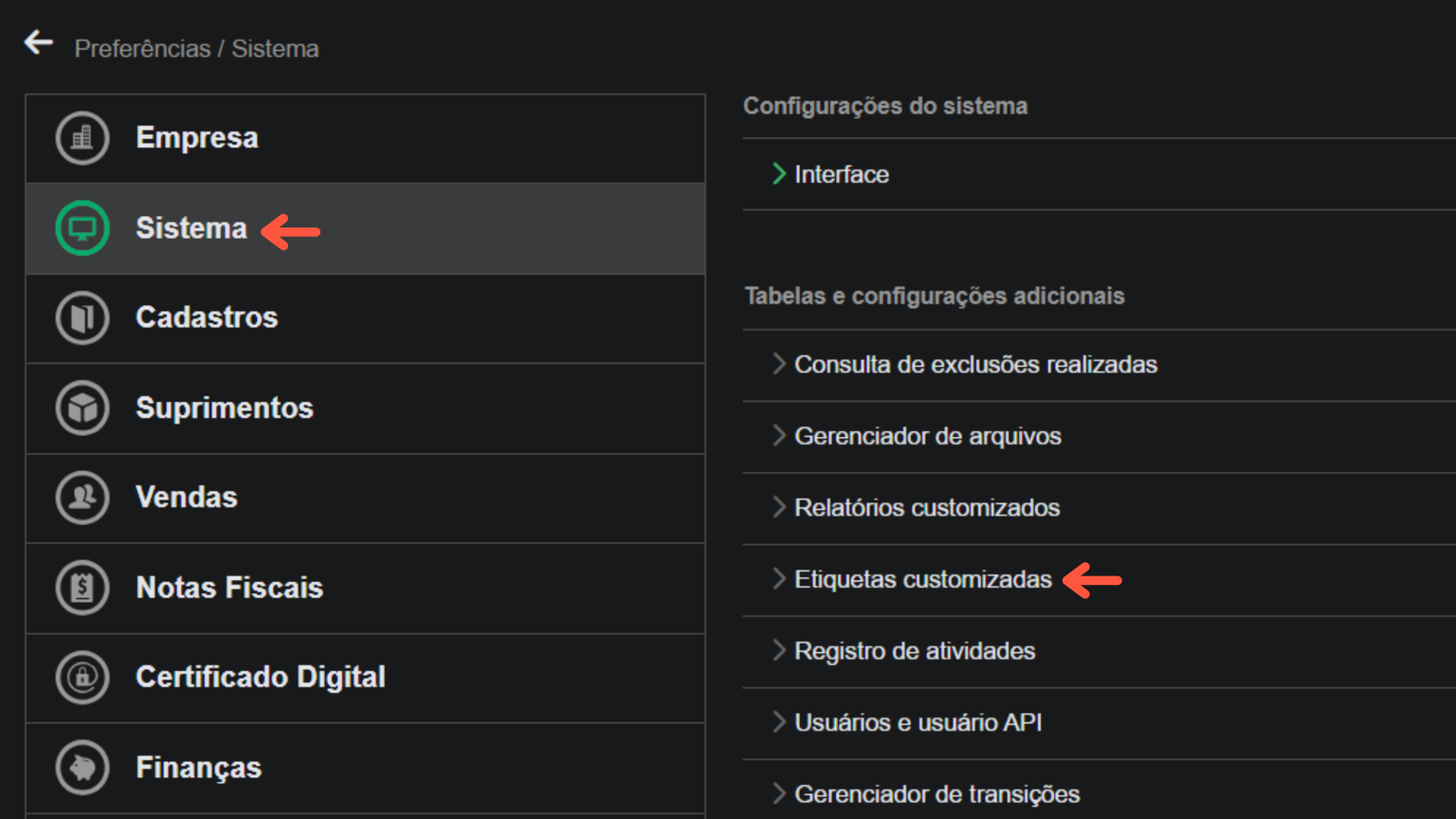Click the Cadastros book icon

pyautogui.click(x=82, y=318)
